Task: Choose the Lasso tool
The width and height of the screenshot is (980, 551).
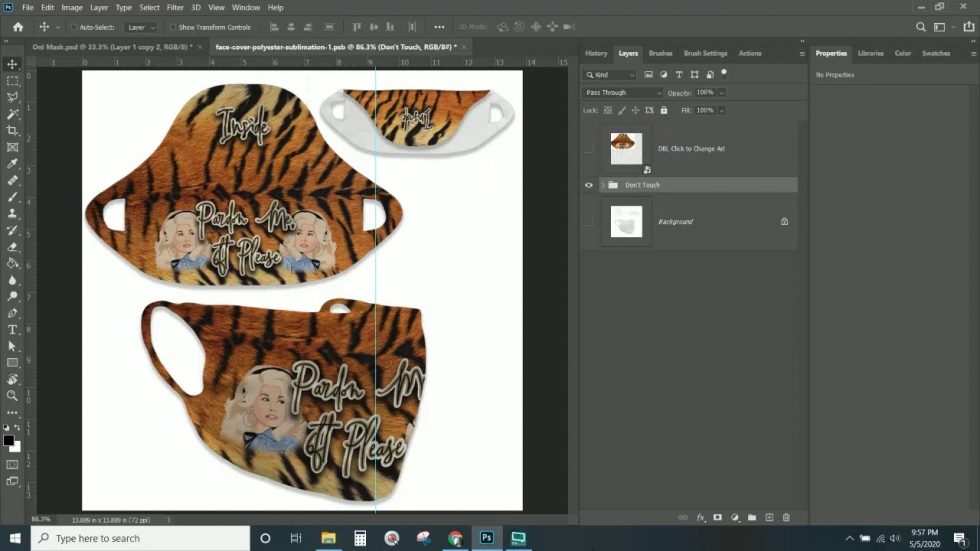Action: [x=13, y=97]
